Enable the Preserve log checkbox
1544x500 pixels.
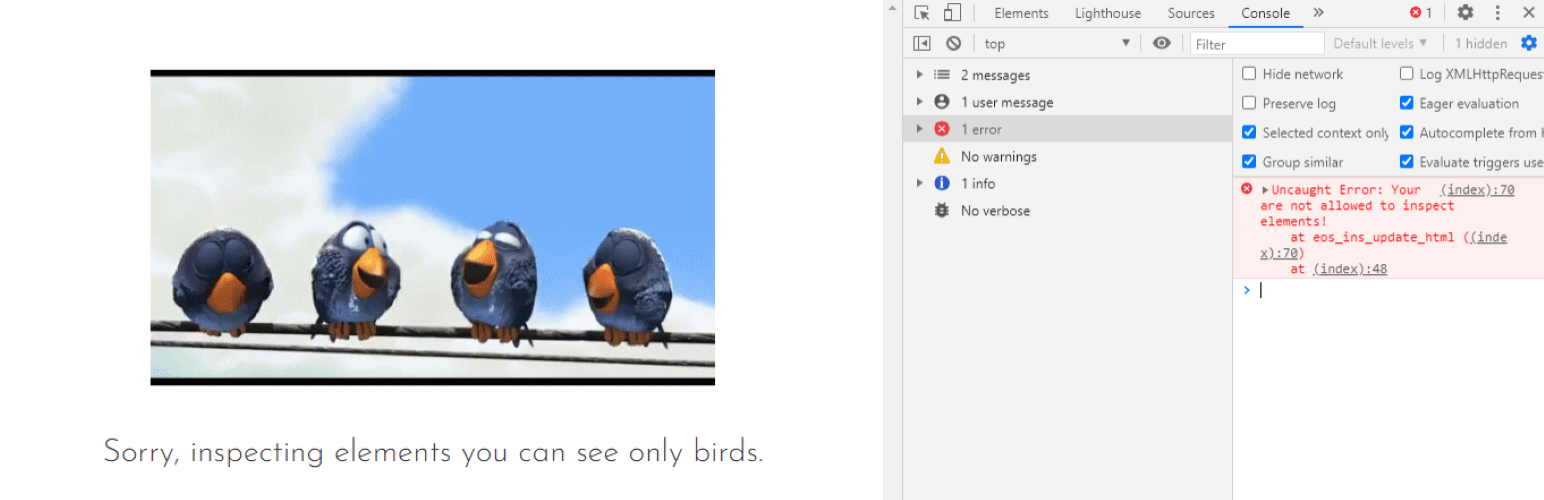pyautogui.click(x=1249, y=103)
